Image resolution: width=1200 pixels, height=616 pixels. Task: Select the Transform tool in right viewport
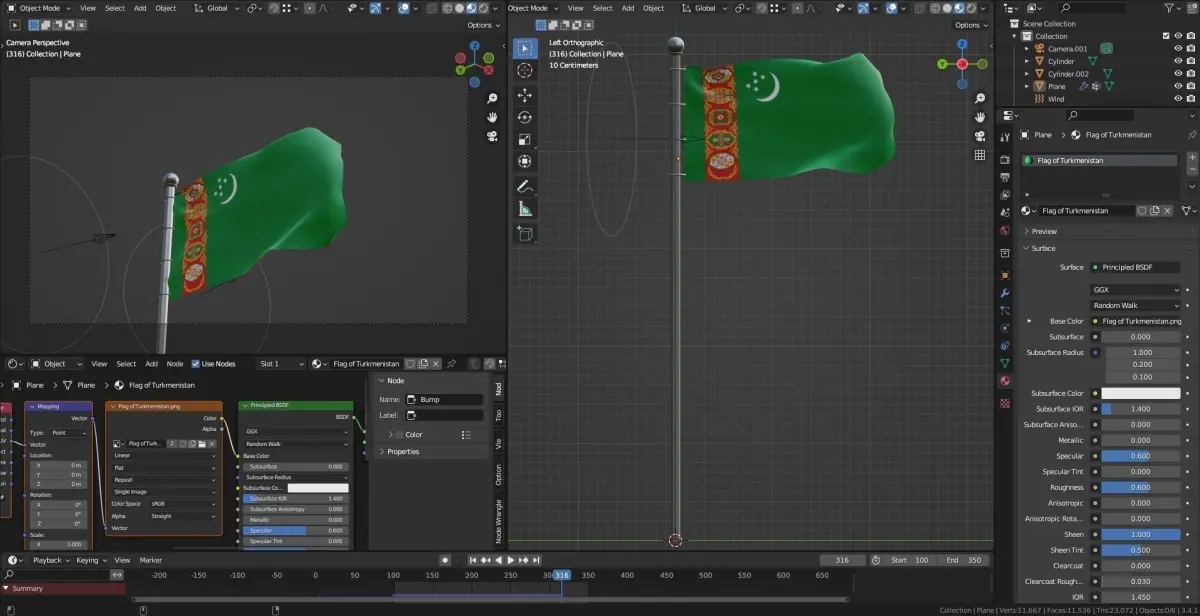pyautogui.click(x=525, y=161)
